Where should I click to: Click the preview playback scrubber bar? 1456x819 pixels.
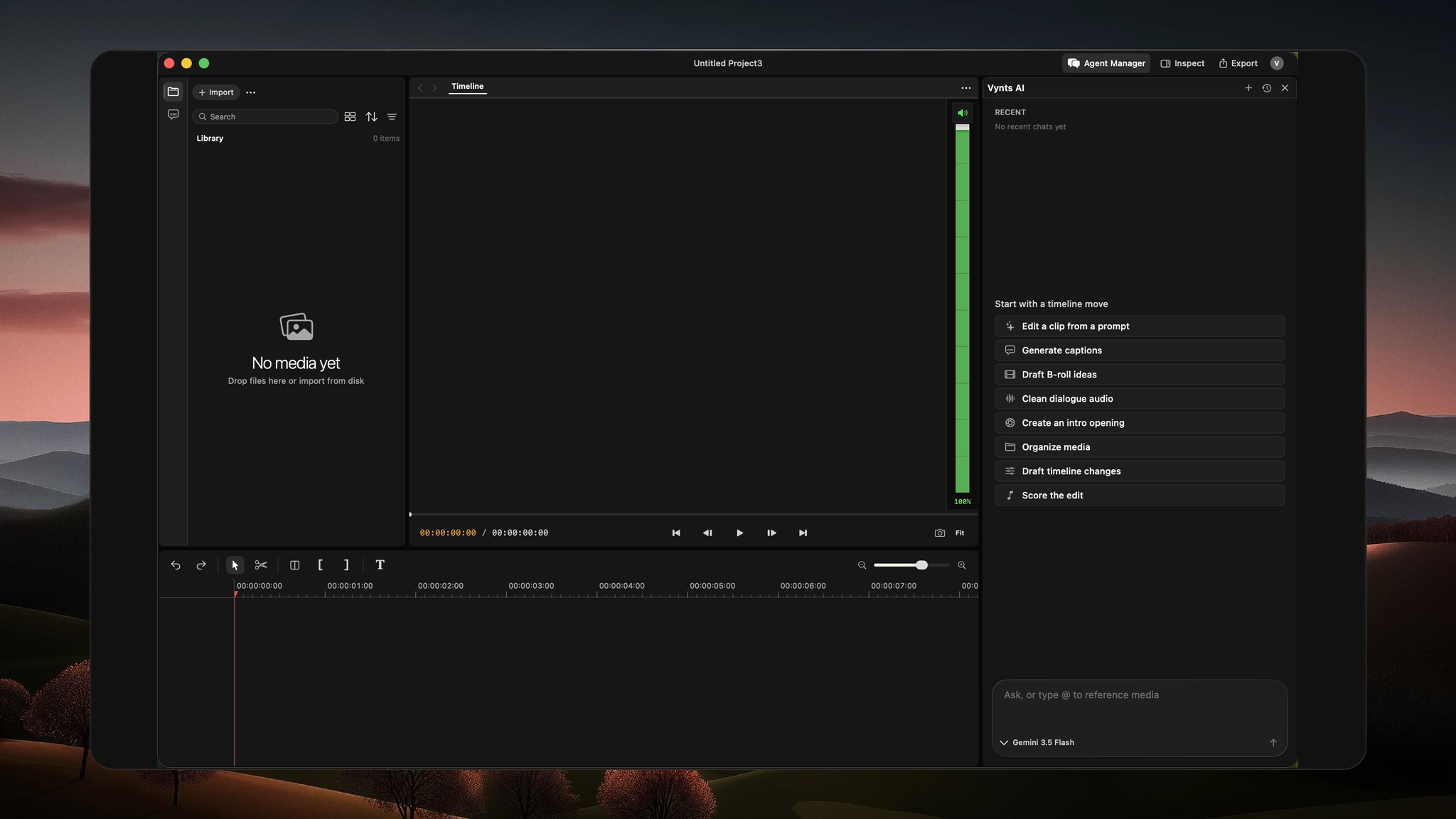point(693,514)
